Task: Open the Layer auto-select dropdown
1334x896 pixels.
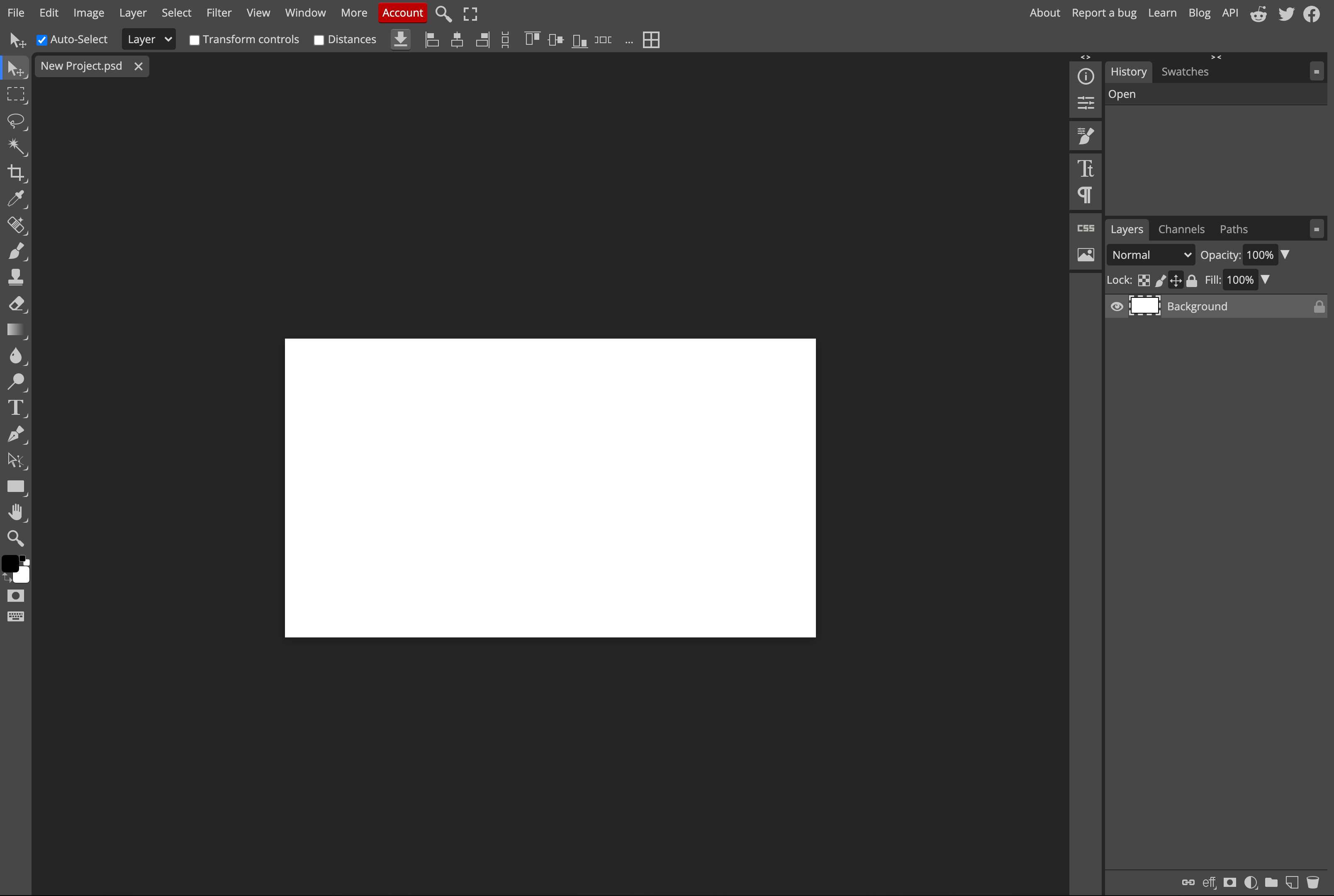Action: [x=149, y=39]
